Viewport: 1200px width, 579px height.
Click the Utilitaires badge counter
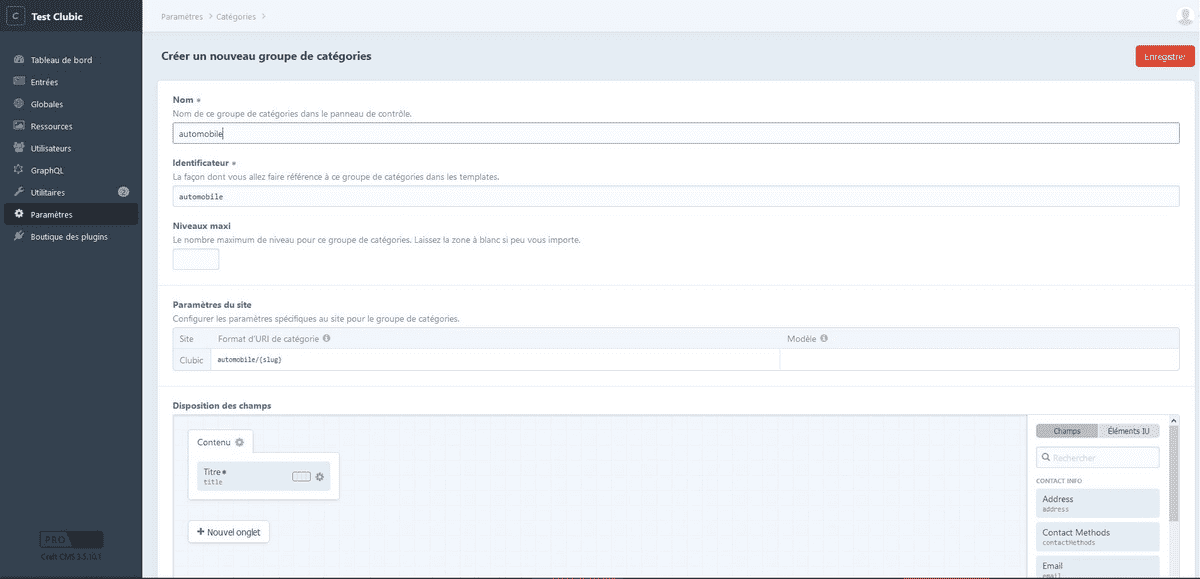click(124, 192)
